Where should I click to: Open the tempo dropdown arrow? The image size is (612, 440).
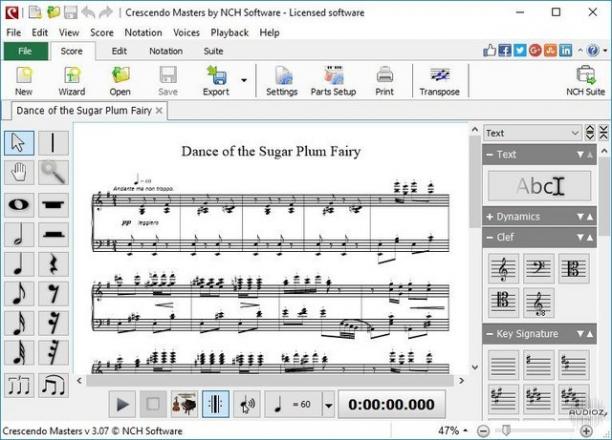329,405
